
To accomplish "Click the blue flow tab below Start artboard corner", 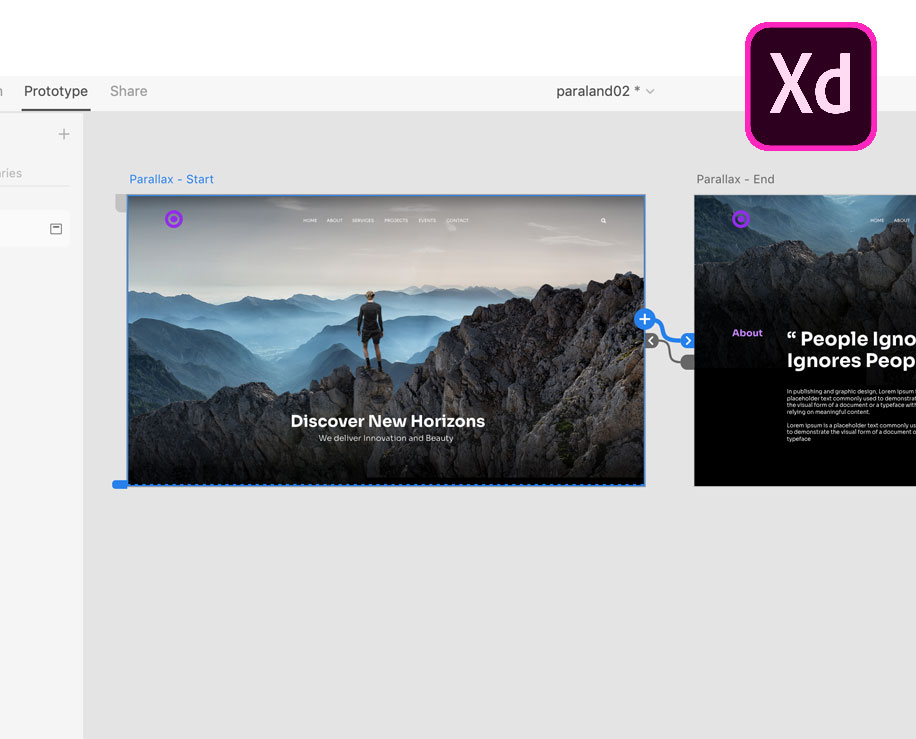I will coord(120,484).
